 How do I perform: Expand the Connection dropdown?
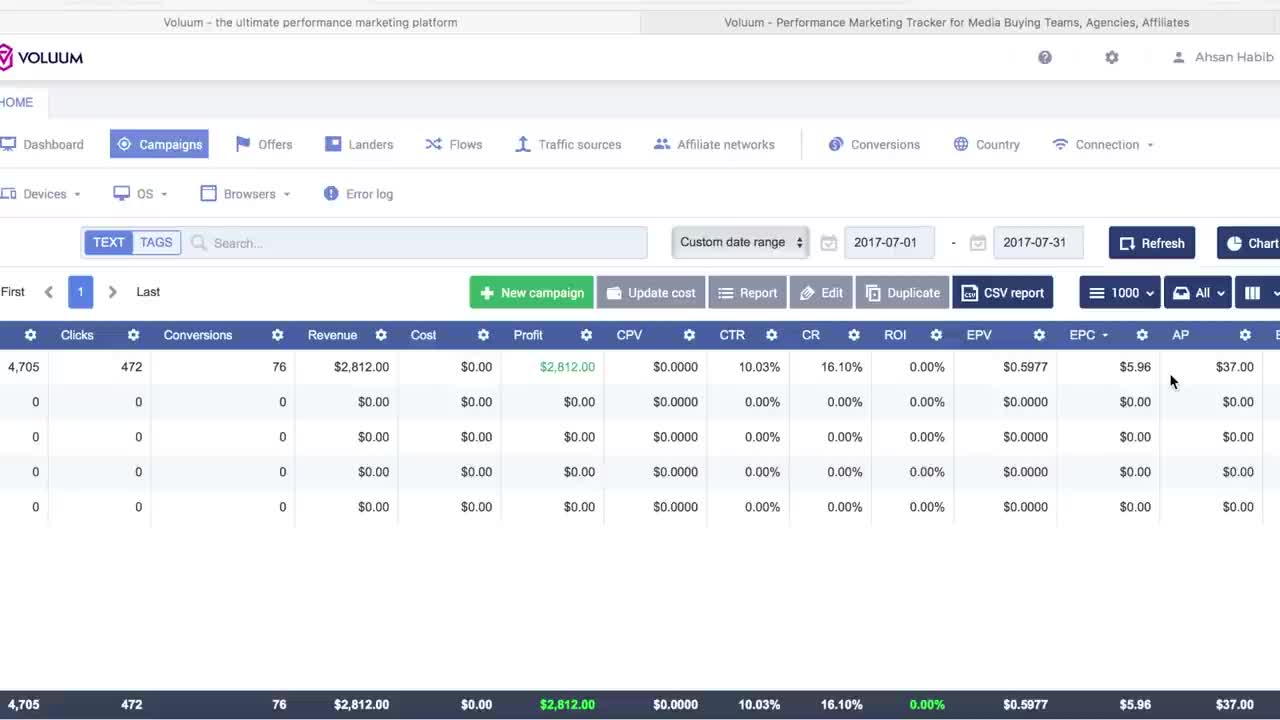pos(1103,144)
